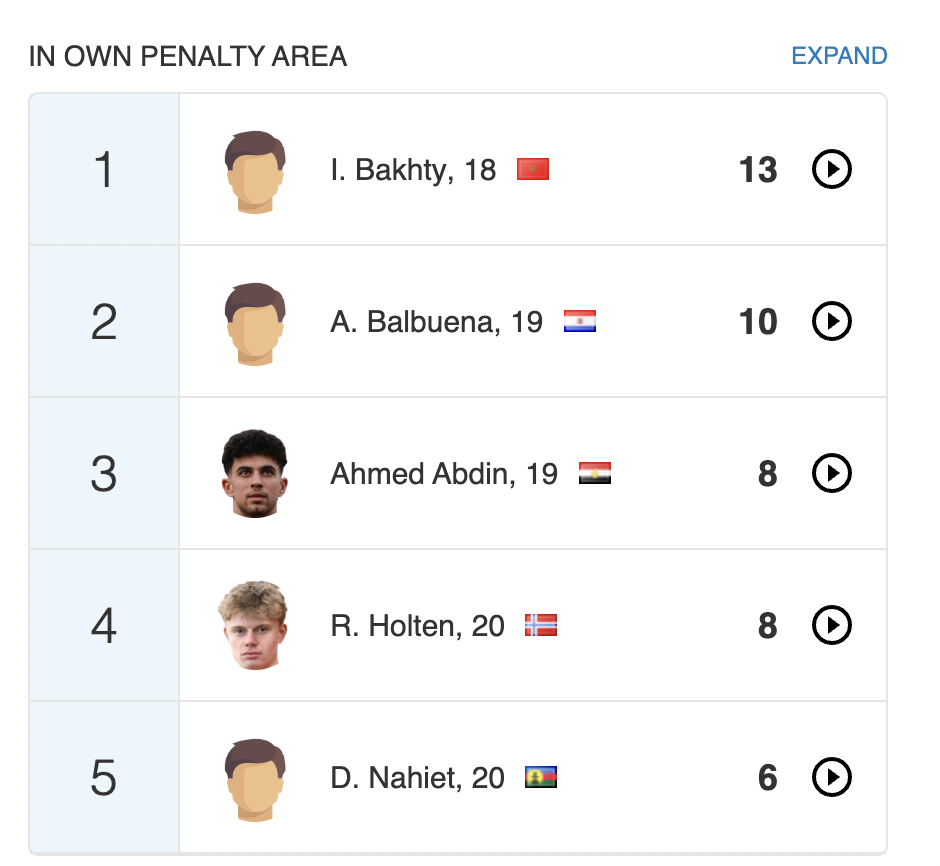The height and width of the screenshot is (866, 940).
Task: Open A. Balbuena's player avatar
Action: tap(255, 323)
